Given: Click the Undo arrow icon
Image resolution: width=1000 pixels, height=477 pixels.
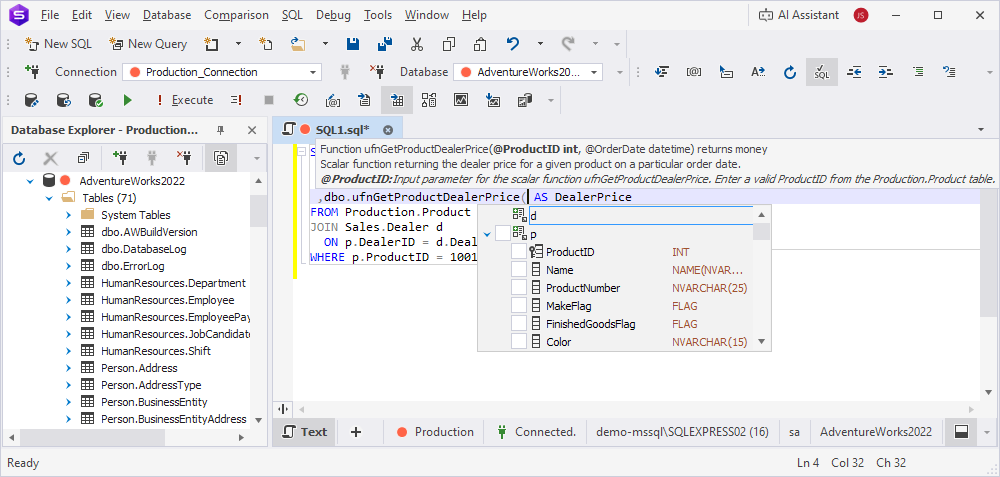Looking at the screenshot, I should 513,44.
